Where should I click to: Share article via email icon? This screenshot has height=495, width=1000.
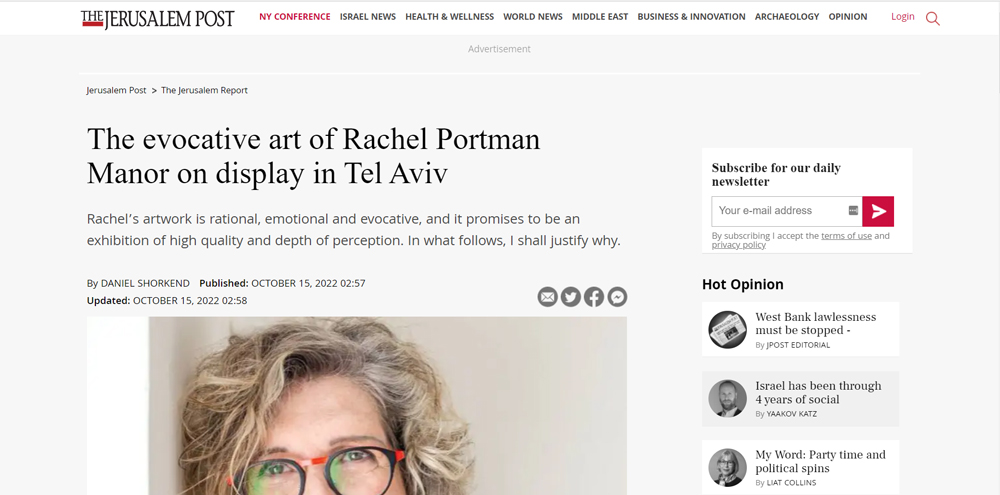tap(547, 297)
